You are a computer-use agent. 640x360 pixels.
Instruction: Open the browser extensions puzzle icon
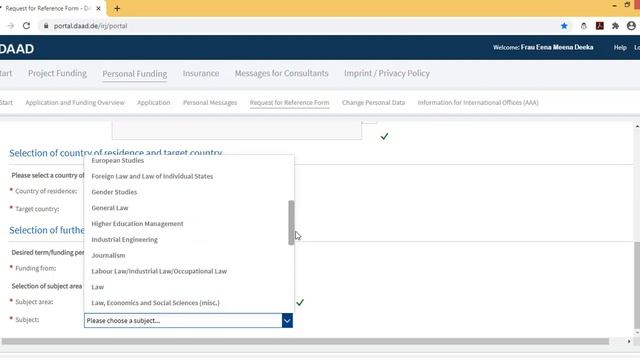[615, 26]
